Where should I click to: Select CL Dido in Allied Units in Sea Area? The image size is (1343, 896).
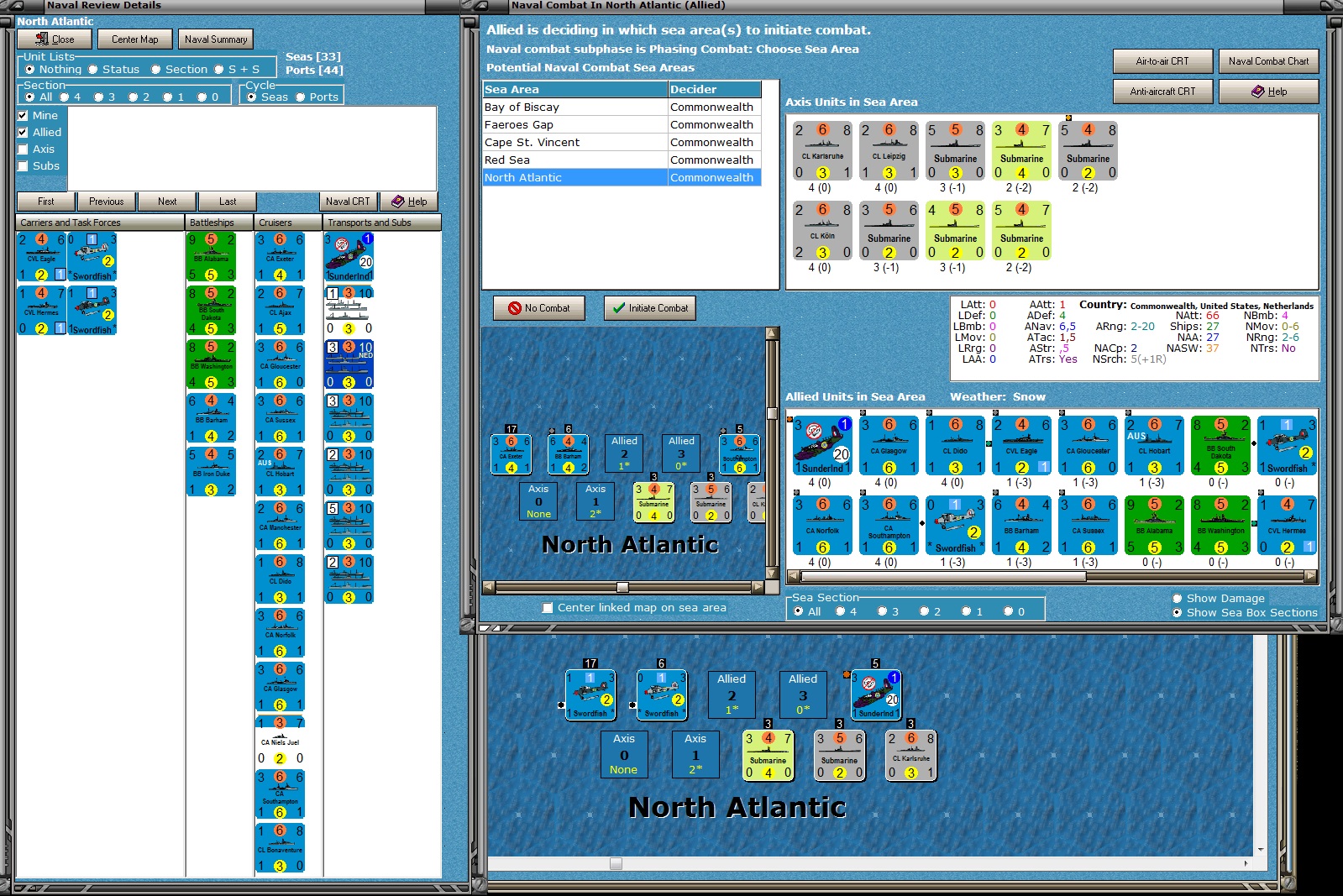[x=956, y=446]
